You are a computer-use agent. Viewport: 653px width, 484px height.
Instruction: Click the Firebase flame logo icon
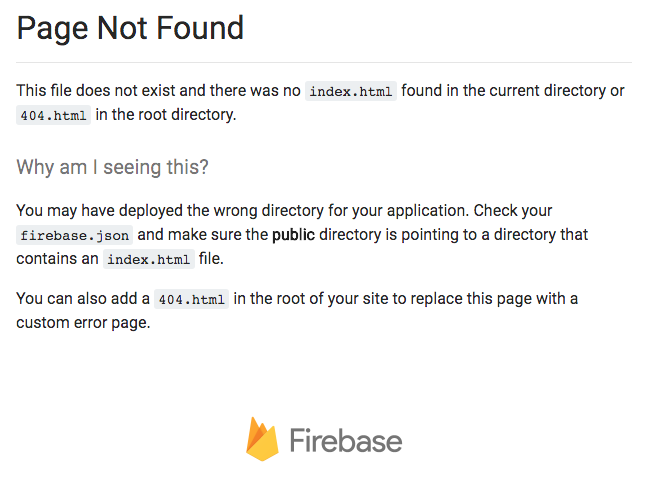click(x=262, y=440)
